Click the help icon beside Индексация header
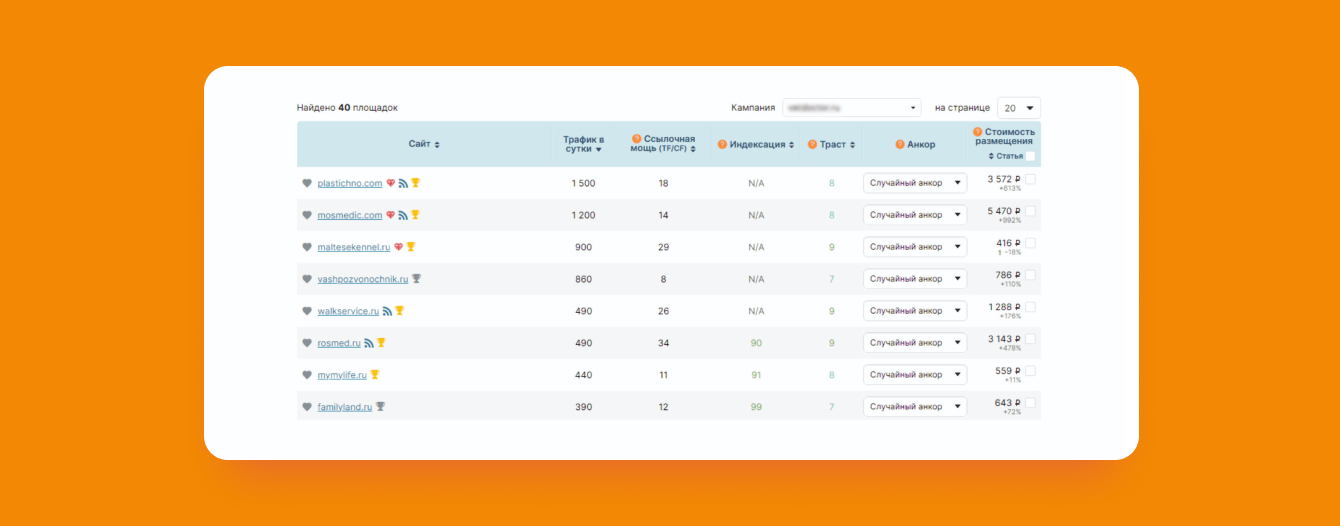Screen dimensions: 1340x526 tap(722, 144)
